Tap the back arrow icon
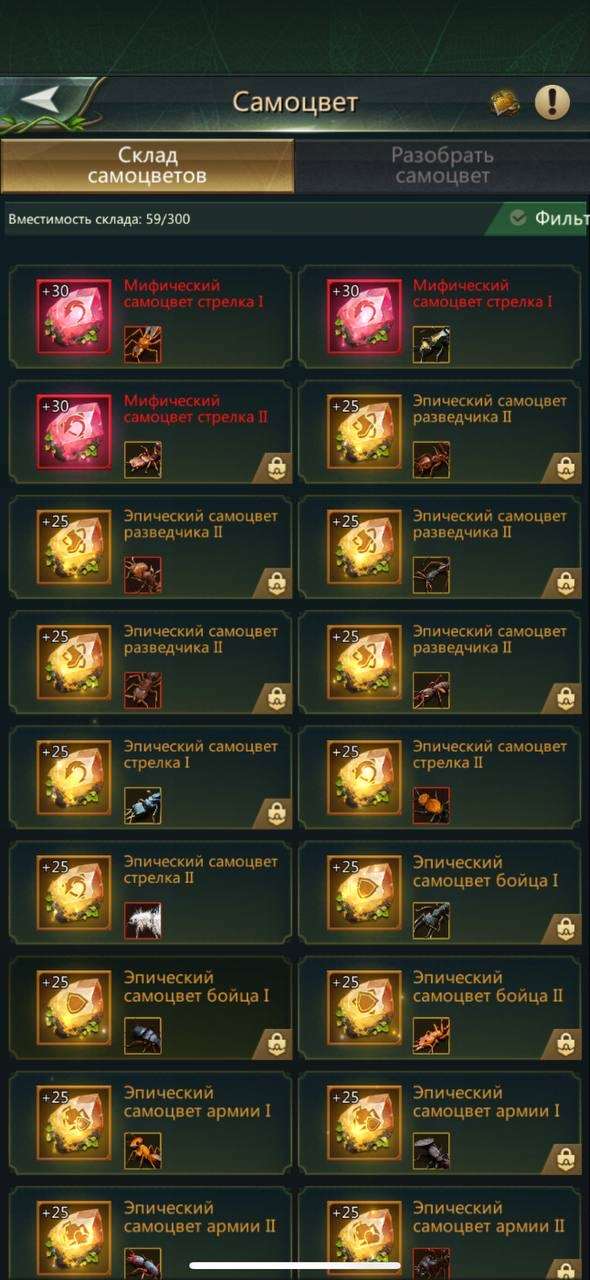 point(41,100)
